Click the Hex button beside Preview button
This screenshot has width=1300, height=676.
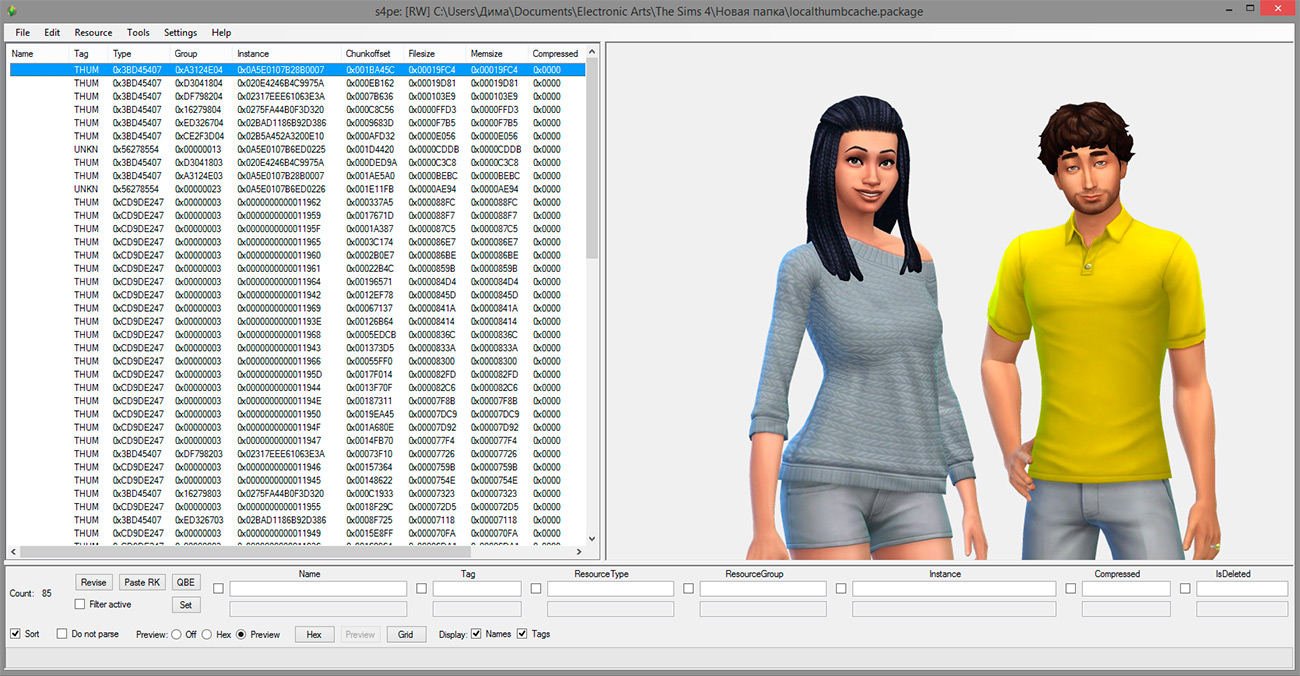tap(313, 634)
